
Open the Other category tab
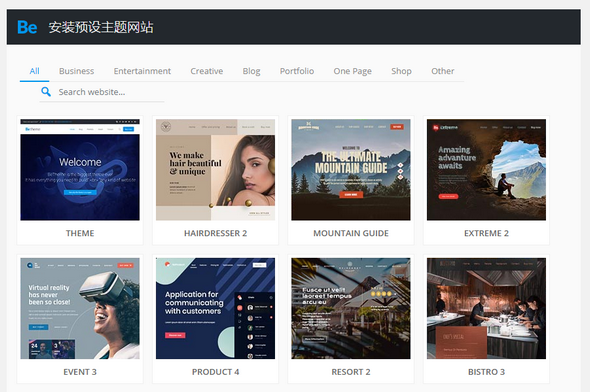(x=442, y=71)
